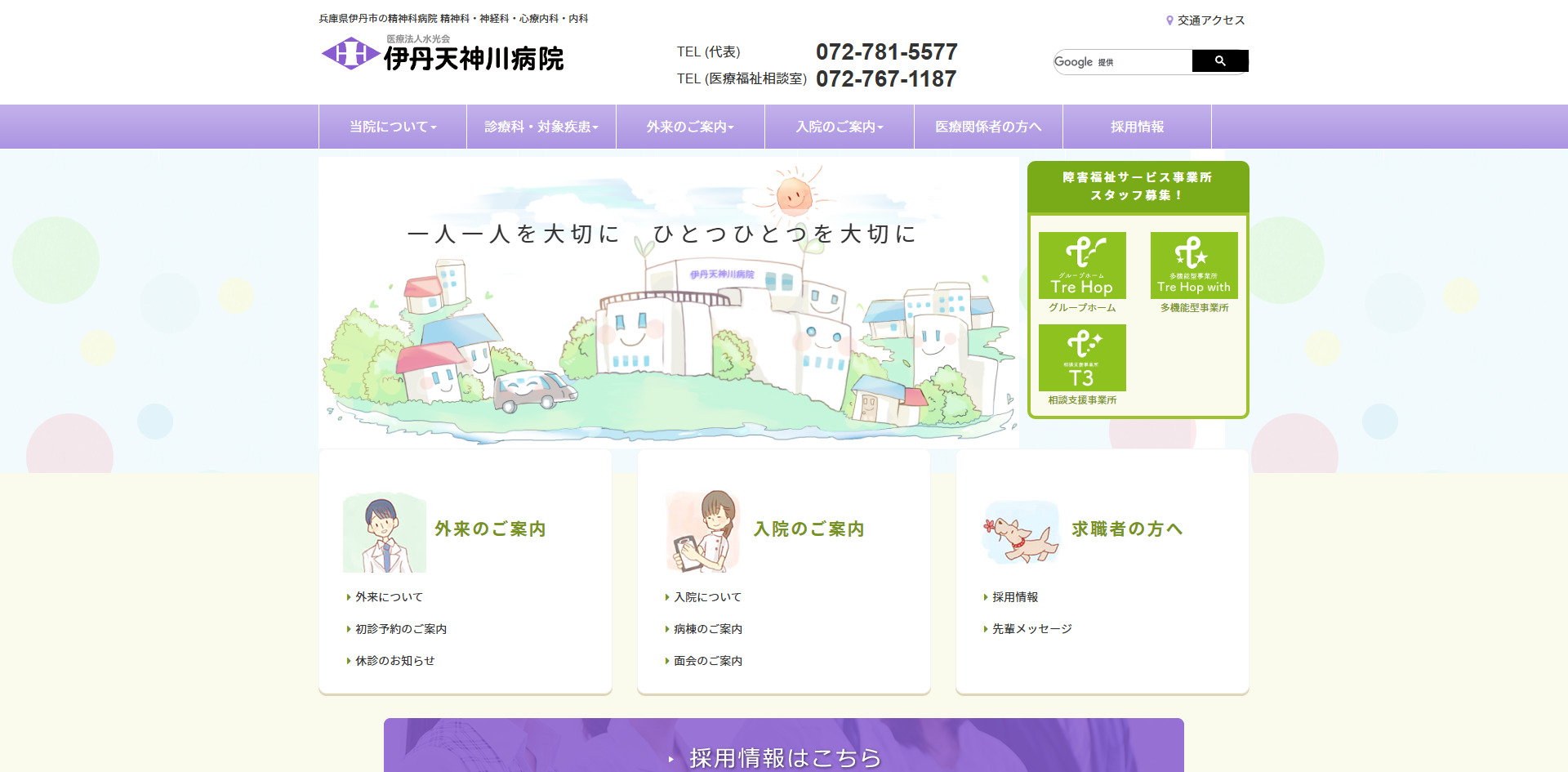Expand the 外来のご案内 navigation menu
Image resolution: width=1568 pixels, height=772 pixels.
click(690, 127)
